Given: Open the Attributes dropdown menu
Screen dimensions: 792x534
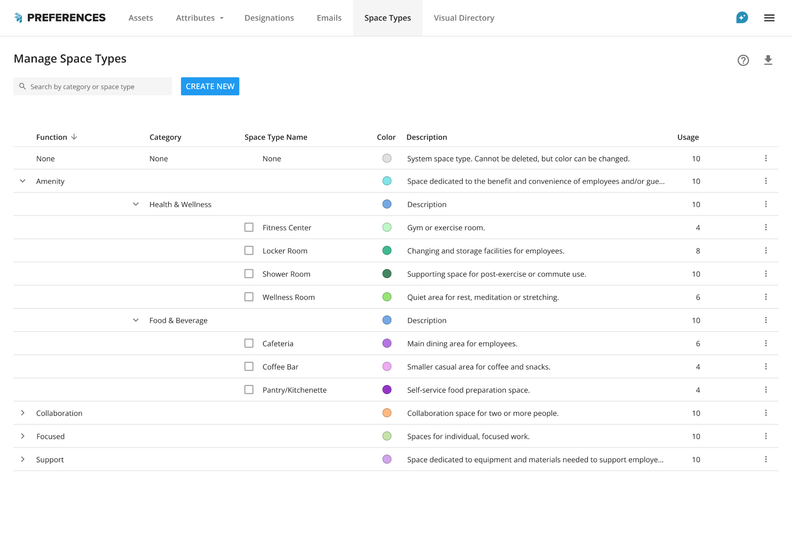Looking at the screenshot, I should 200,18.
